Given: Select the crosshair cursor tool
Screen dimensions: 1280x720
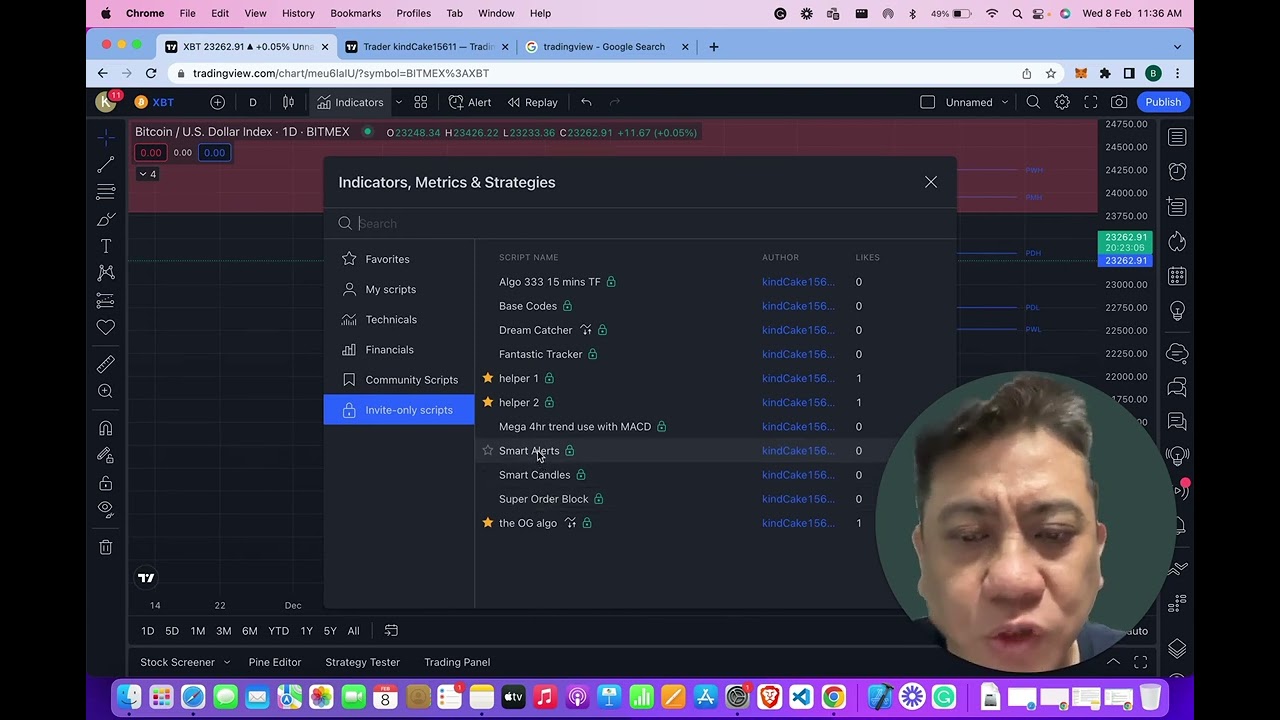Looking at the screenshot, I should [x=106, y=137].
